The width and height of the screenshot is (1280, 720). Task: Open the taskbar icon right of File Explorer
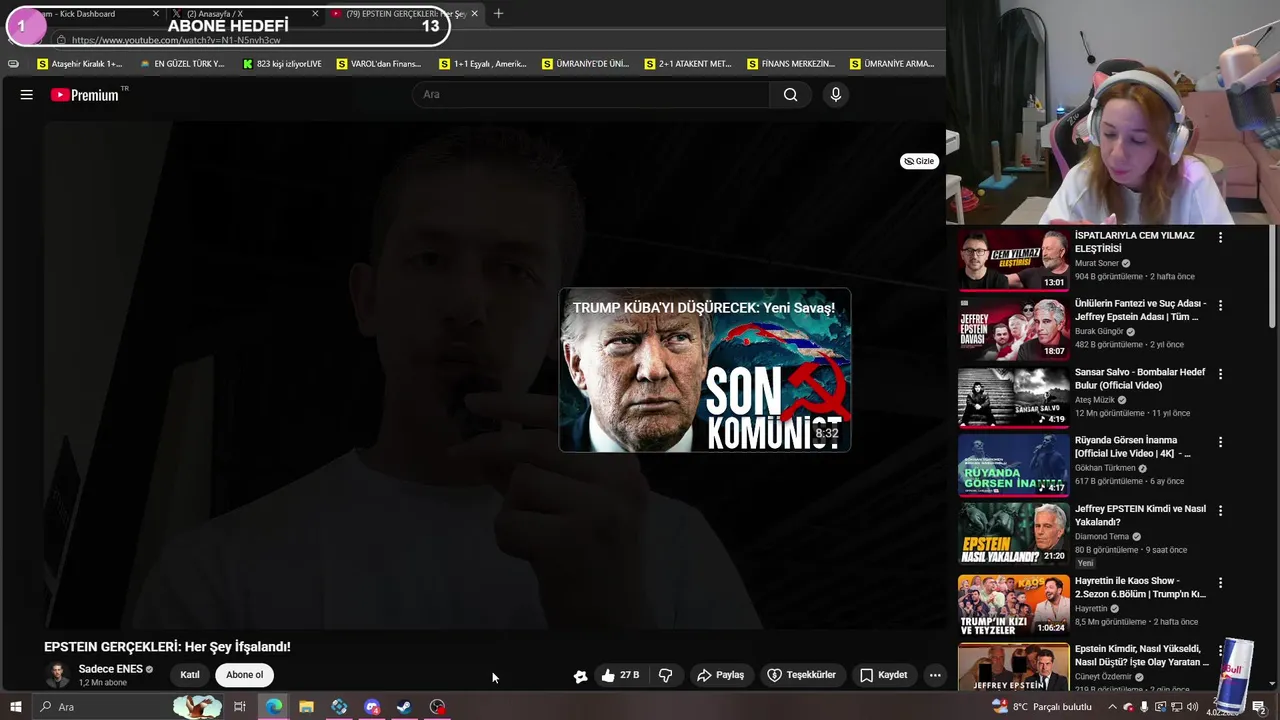(339, 707)
